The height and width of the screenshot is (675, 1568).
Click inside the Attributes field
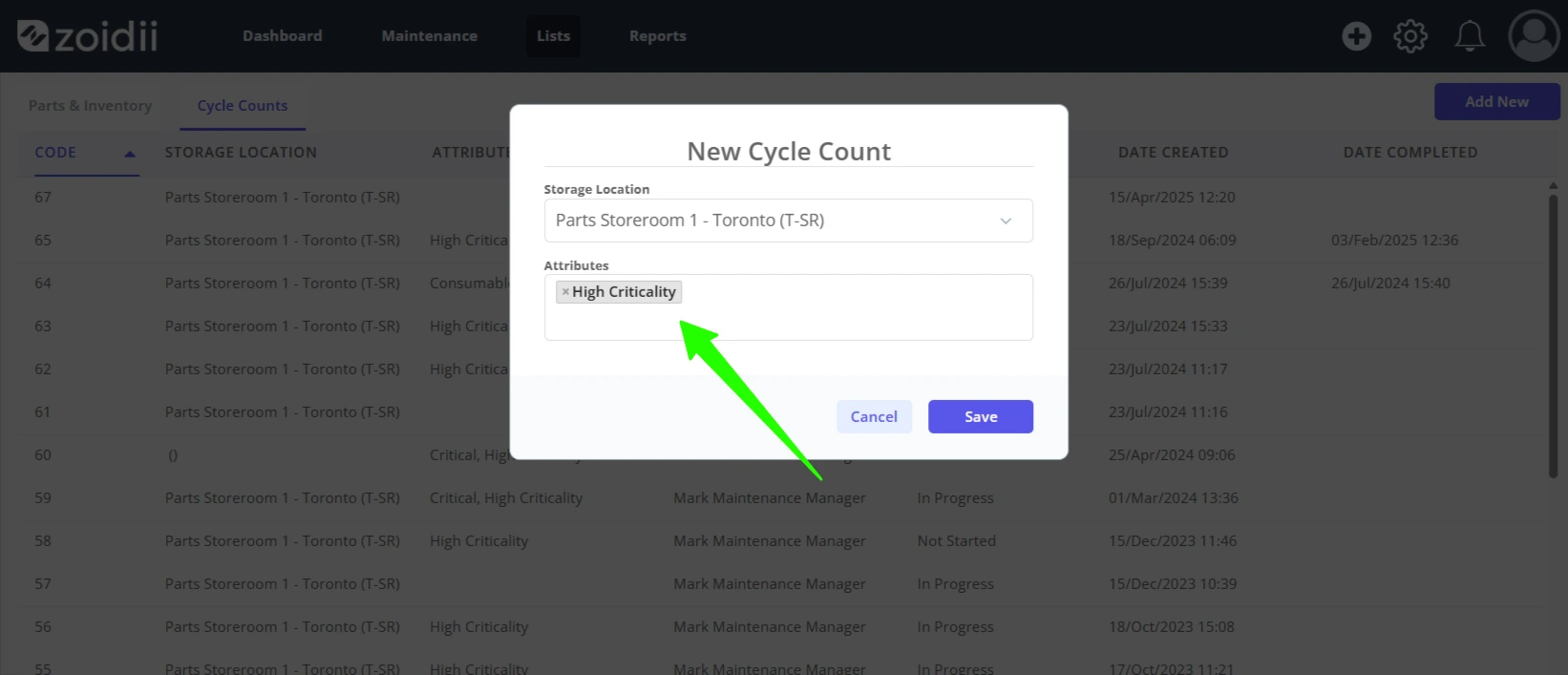tap(788, 307)
